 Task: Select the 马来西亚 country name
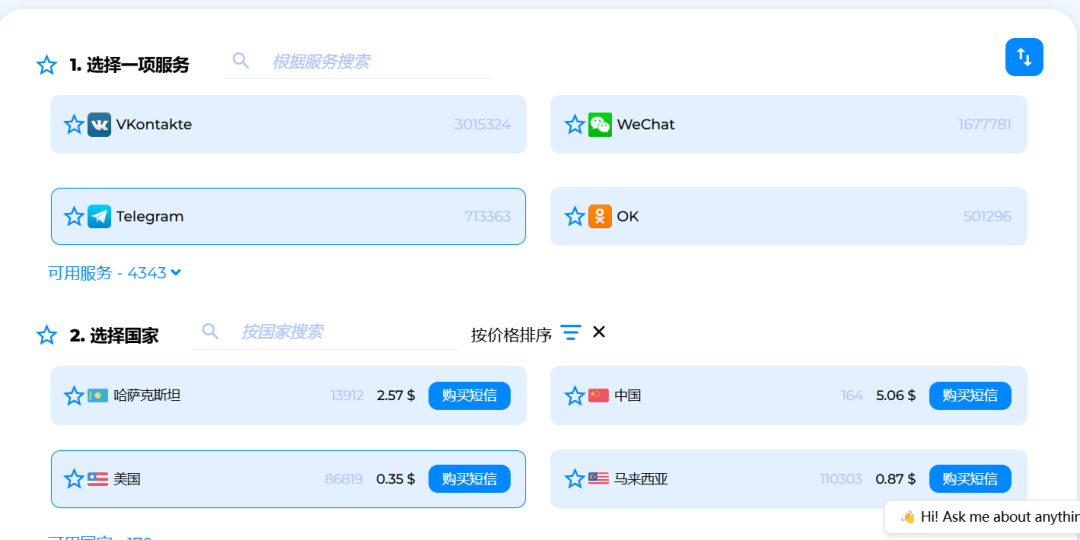641,479
